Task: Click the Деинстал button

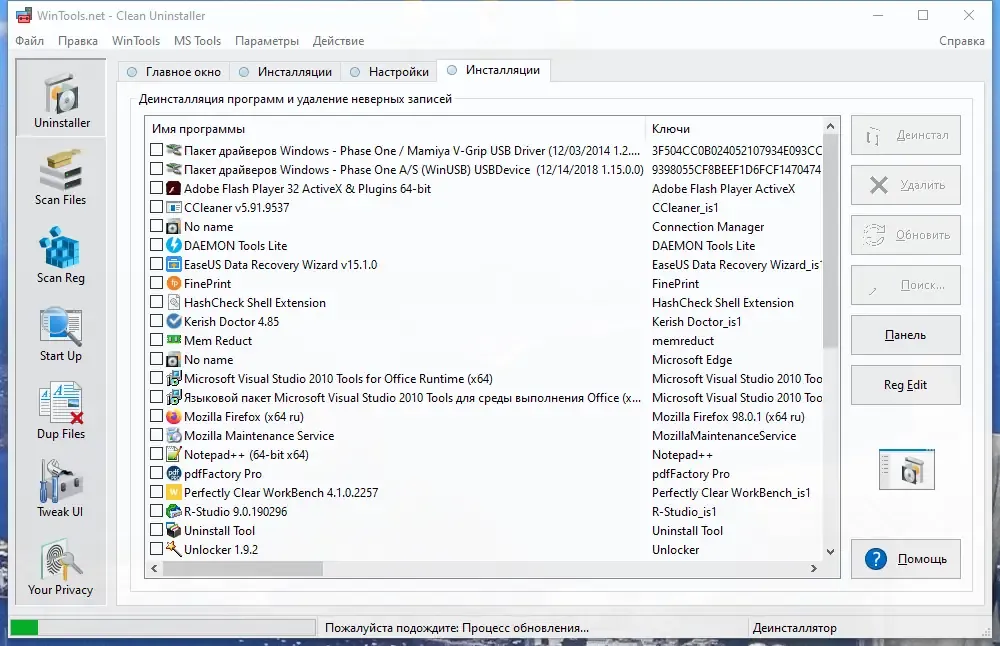Action: click(x=906, y=135)
